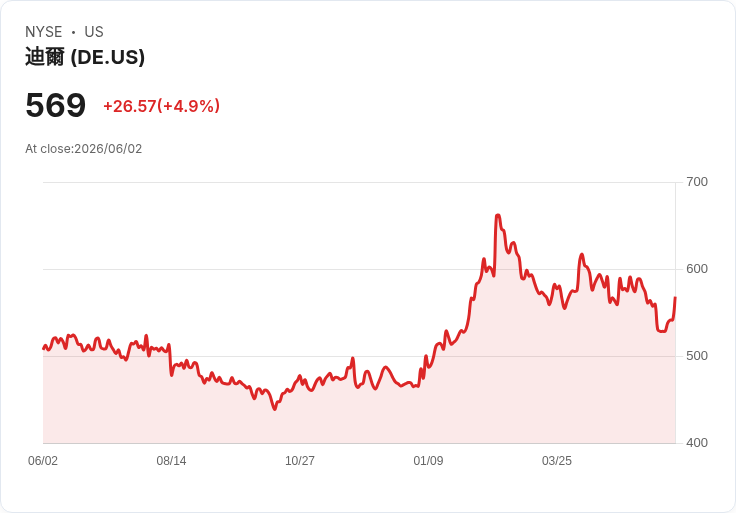
Task: Click the 01/09 x-axis date label
Action: click(428, 461)
